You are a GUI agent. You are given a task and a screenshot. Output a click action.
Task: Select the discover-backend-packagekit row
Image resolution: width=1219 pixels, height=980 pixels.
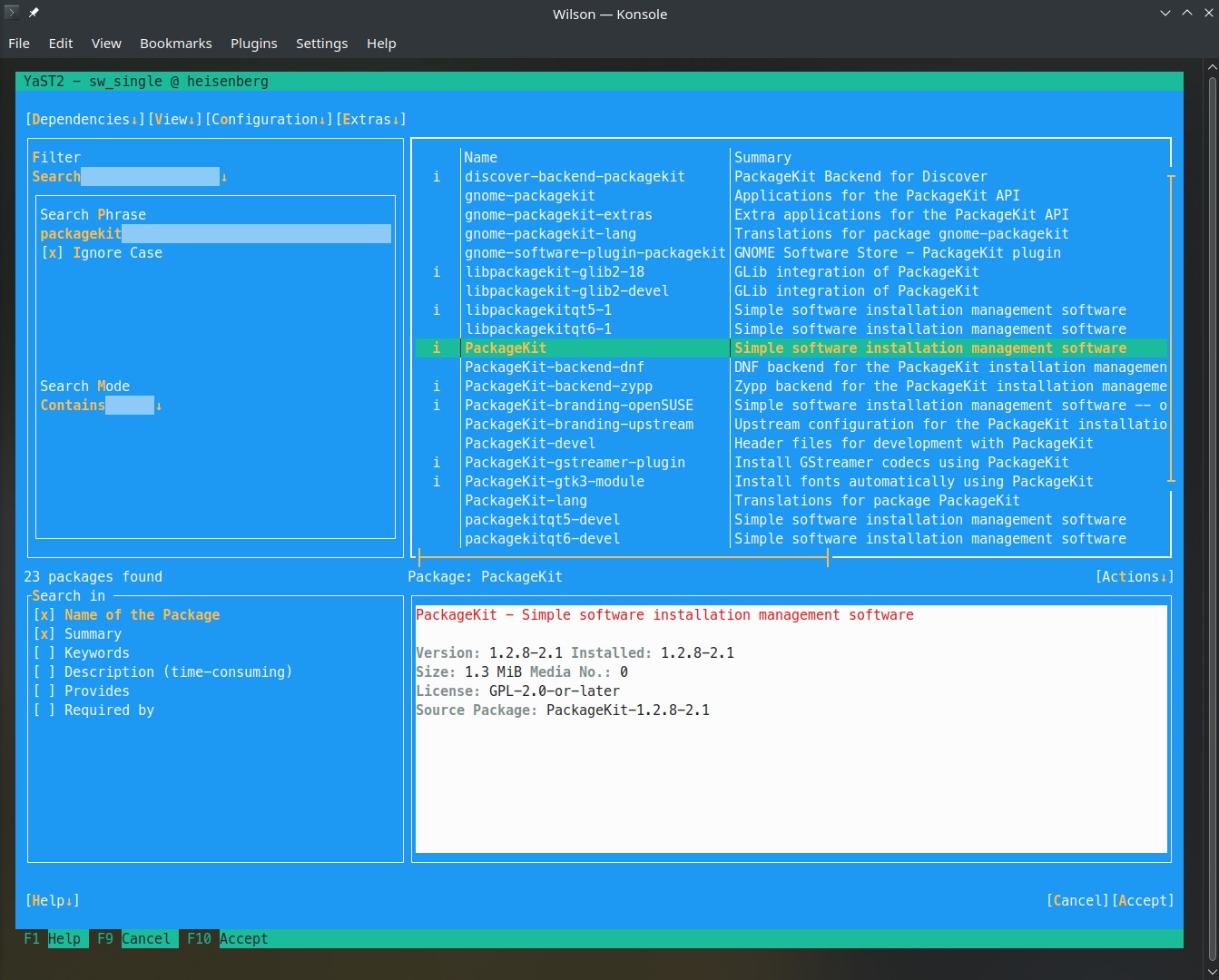(791, 177)
